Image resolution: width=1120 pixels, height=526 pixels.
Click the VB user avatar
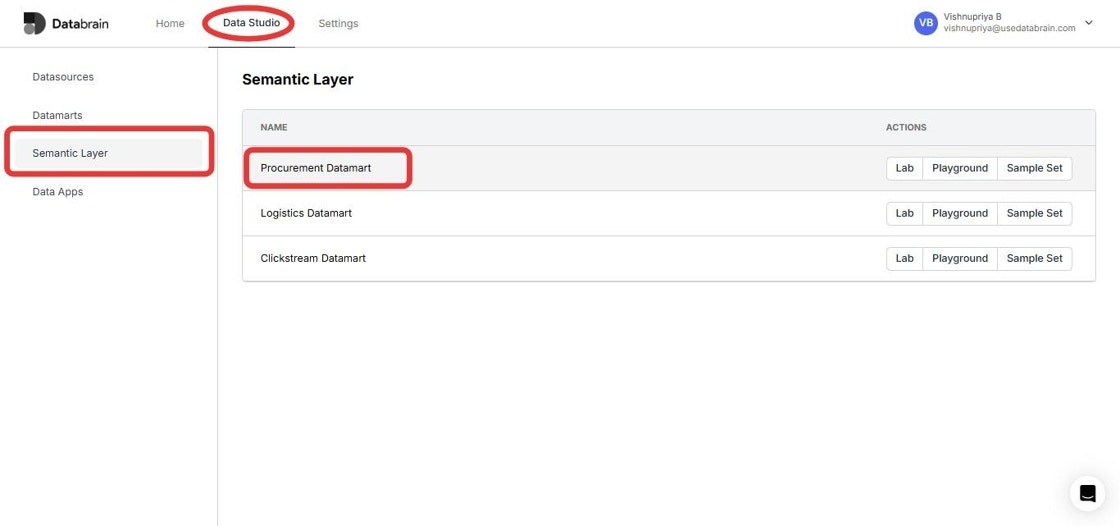click(x=926, y=23)
